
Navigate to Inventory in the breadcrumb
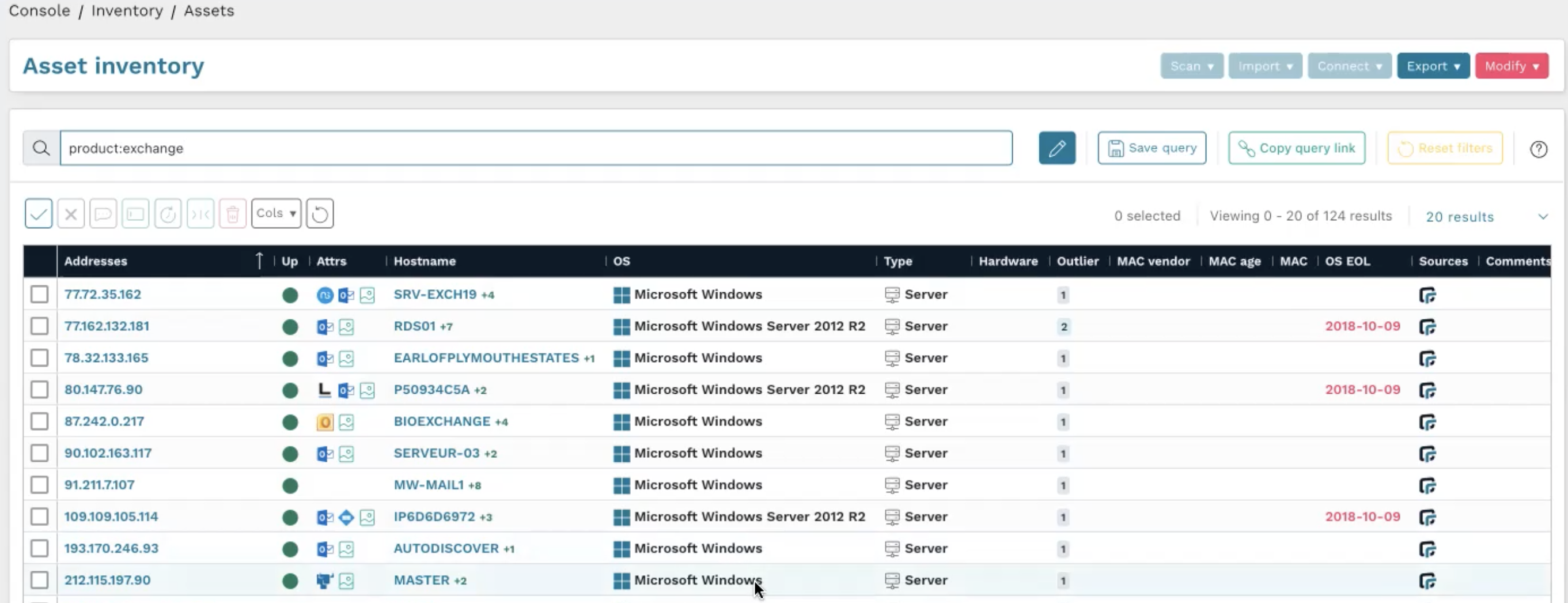click(127, 10)
